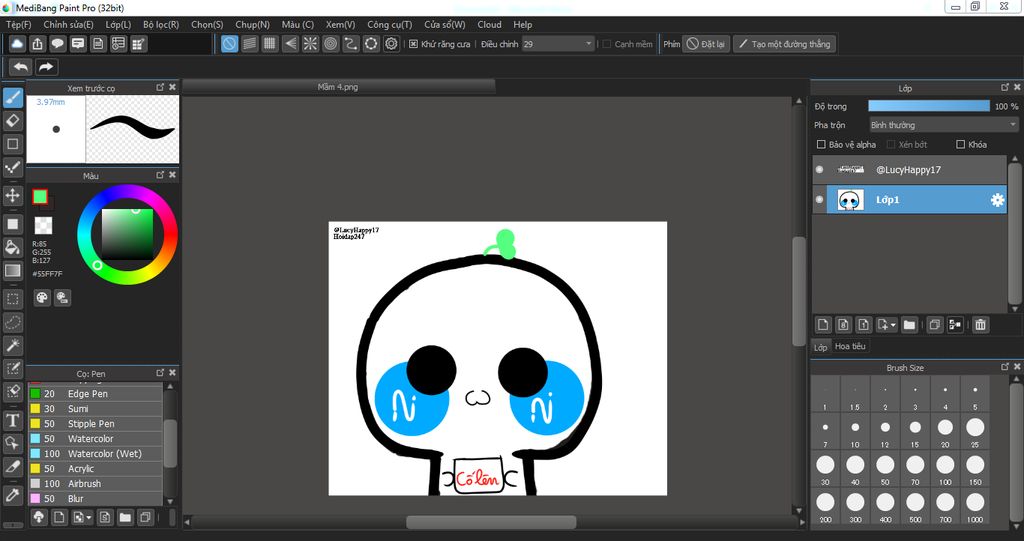Screen dimensions: 1024x541
Task: Enable the Khóa layer lock checkbox
Action: 961,144
